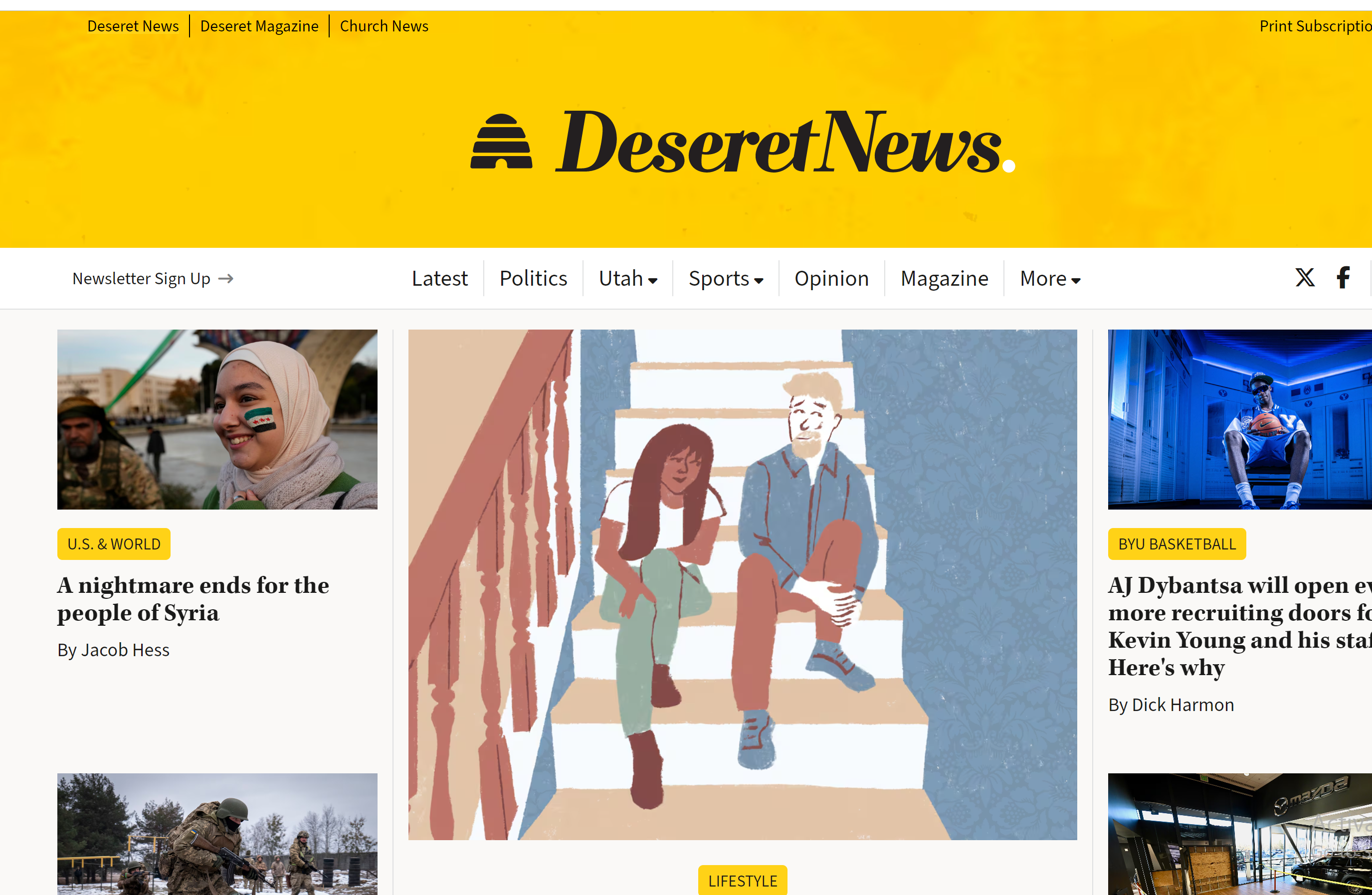Click the Newsletter Sign Up arrow icon

point(226,279)
